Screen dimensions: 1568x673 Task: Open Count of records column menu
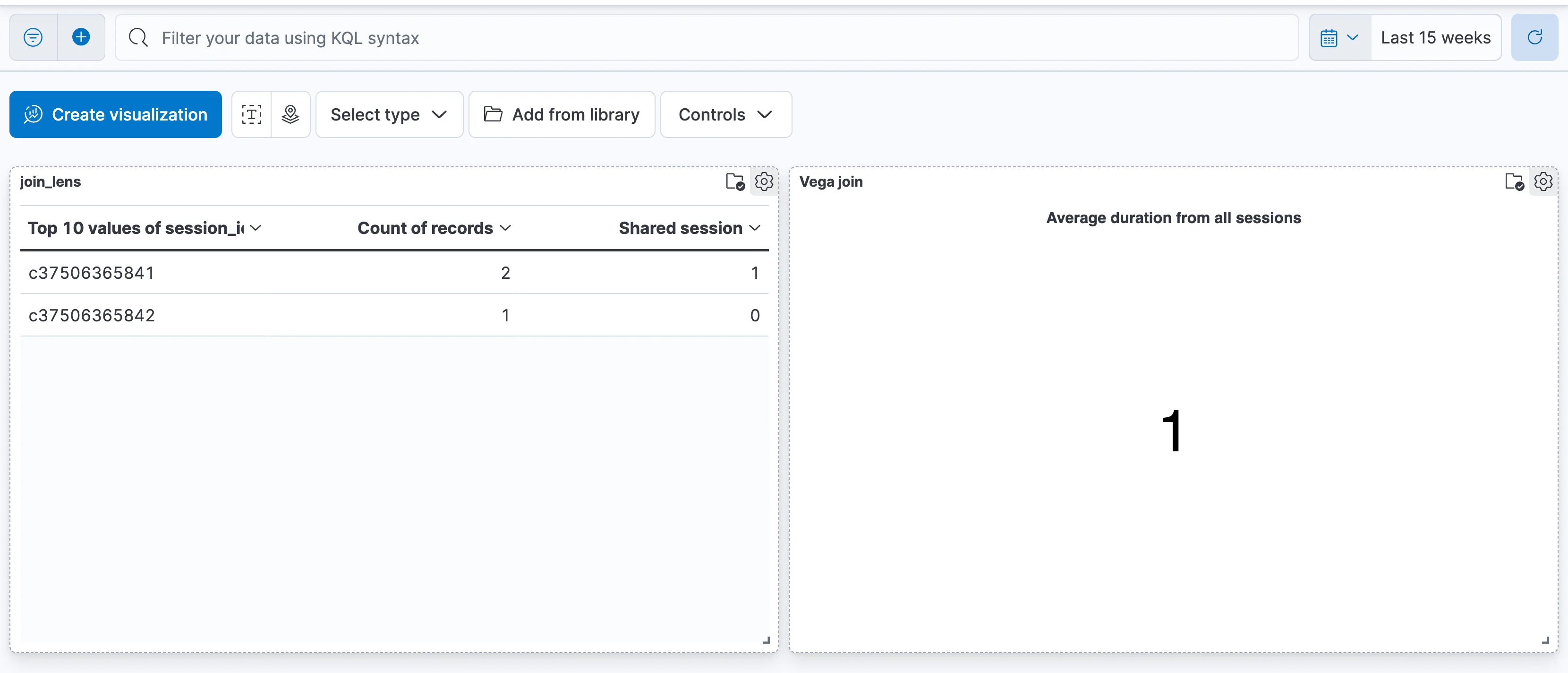(x=505, y=228)
